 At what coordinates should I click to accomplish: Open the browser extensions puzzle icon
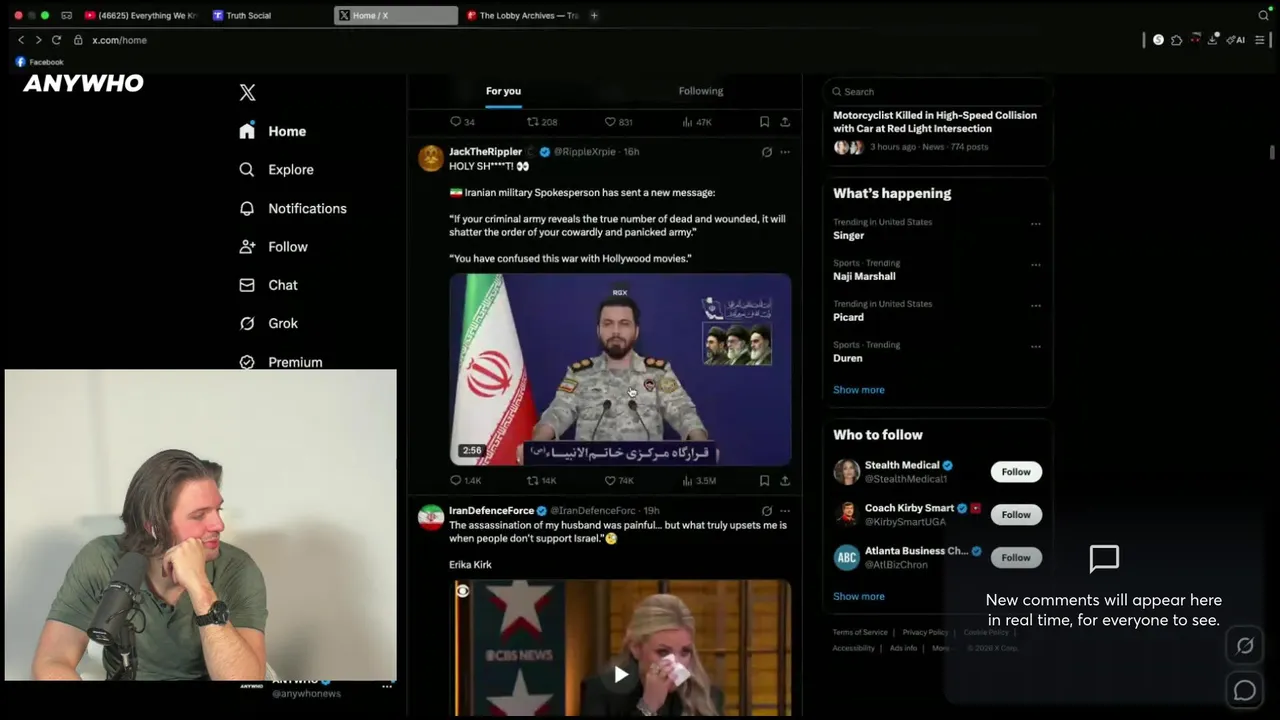click(1176, 40)
